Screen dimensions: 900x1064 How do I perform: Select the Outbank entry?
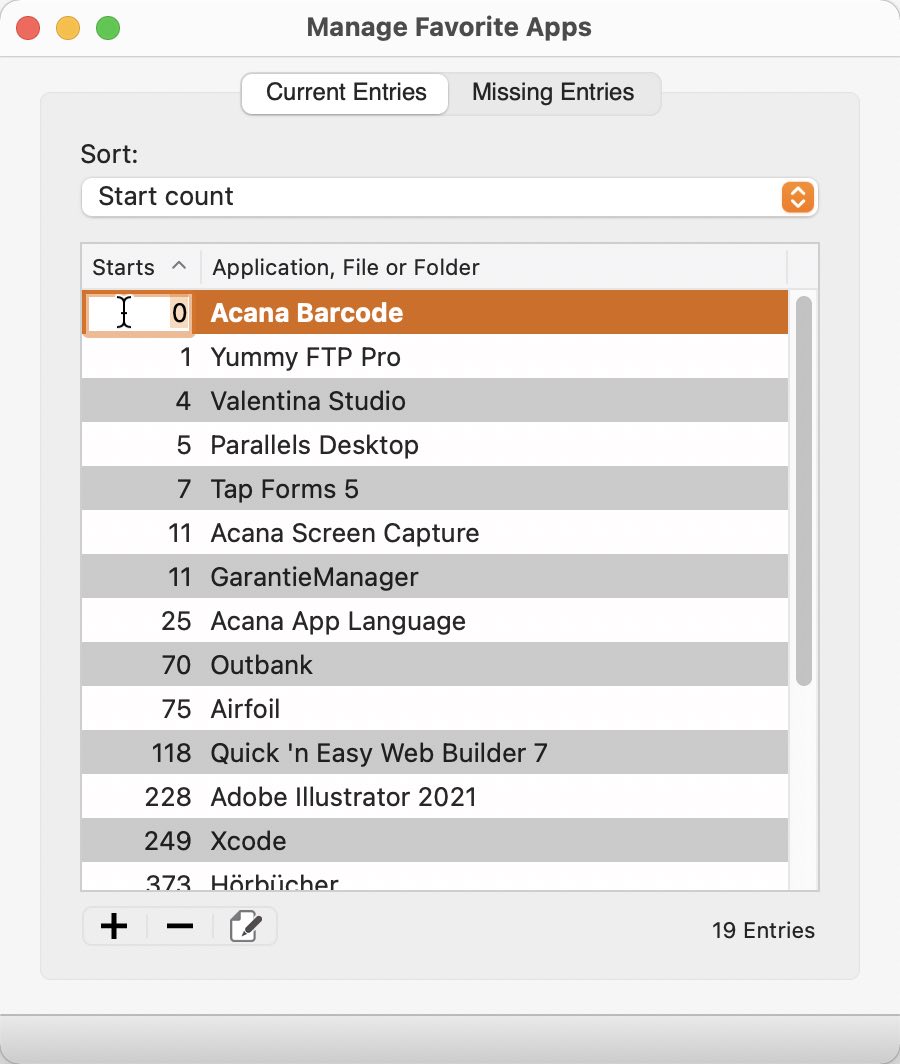tap(434, 665)
